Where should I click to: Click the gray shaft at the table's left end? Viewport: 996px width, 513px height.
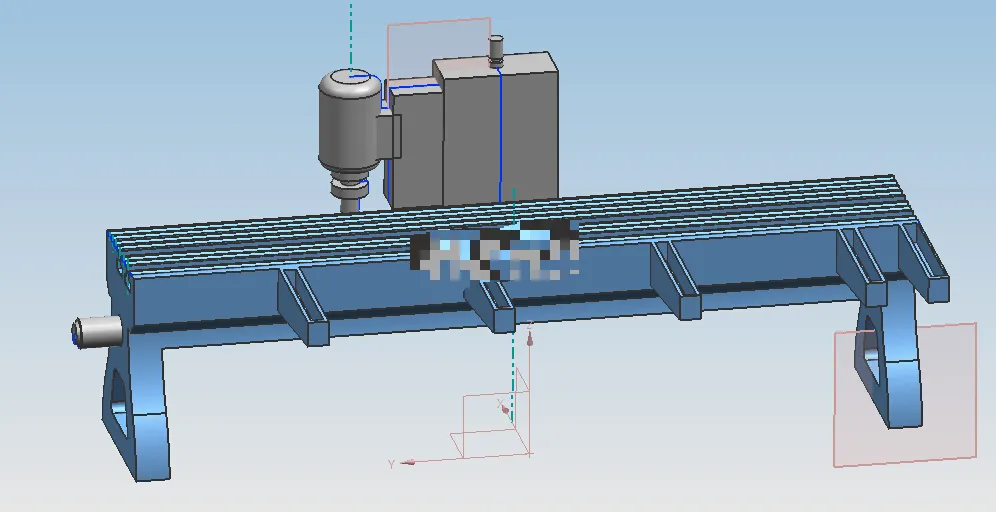[97, 331]
